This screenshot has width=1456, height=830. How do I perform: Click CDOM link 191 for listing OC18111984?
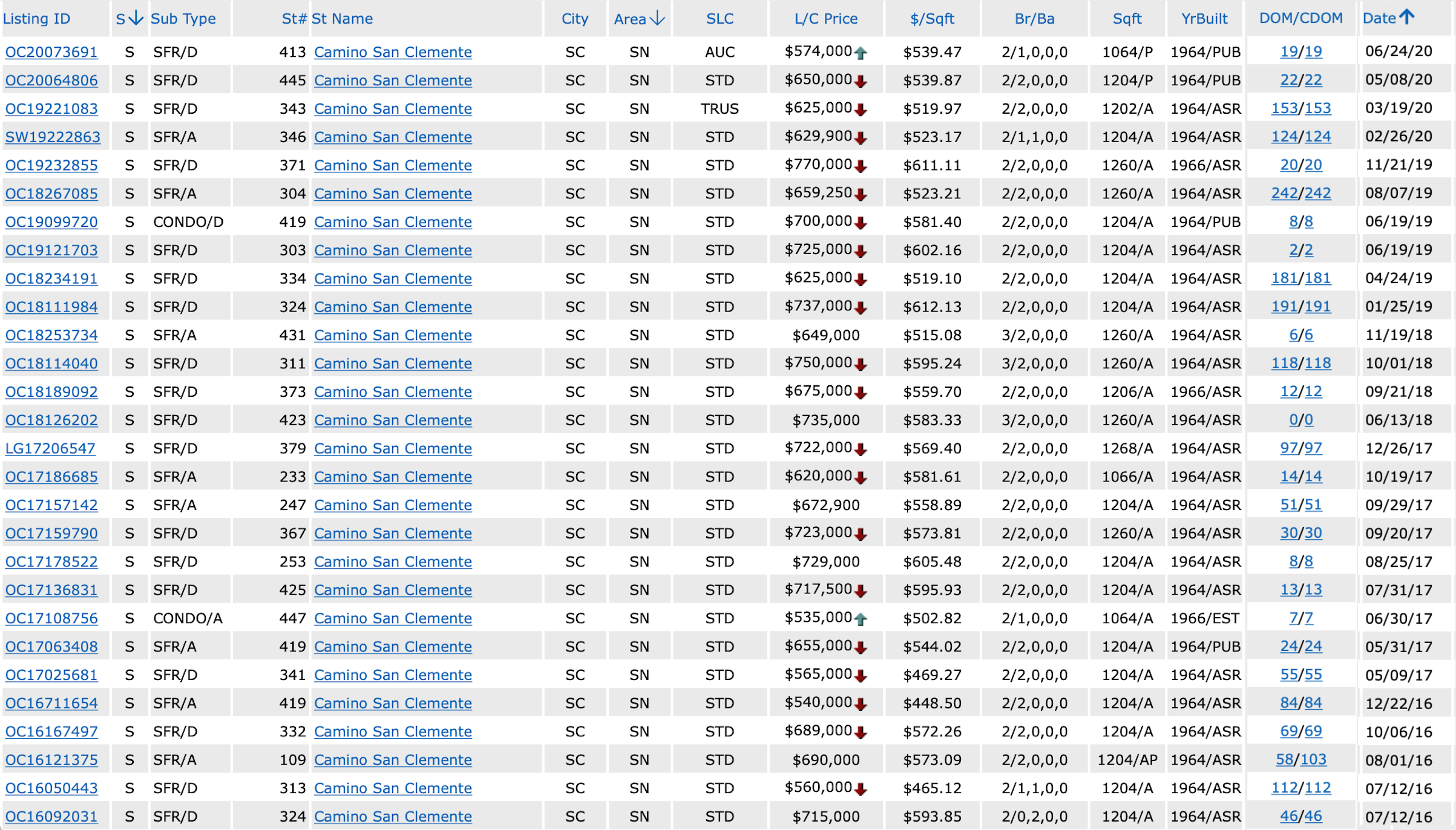tap(1317, 306)
